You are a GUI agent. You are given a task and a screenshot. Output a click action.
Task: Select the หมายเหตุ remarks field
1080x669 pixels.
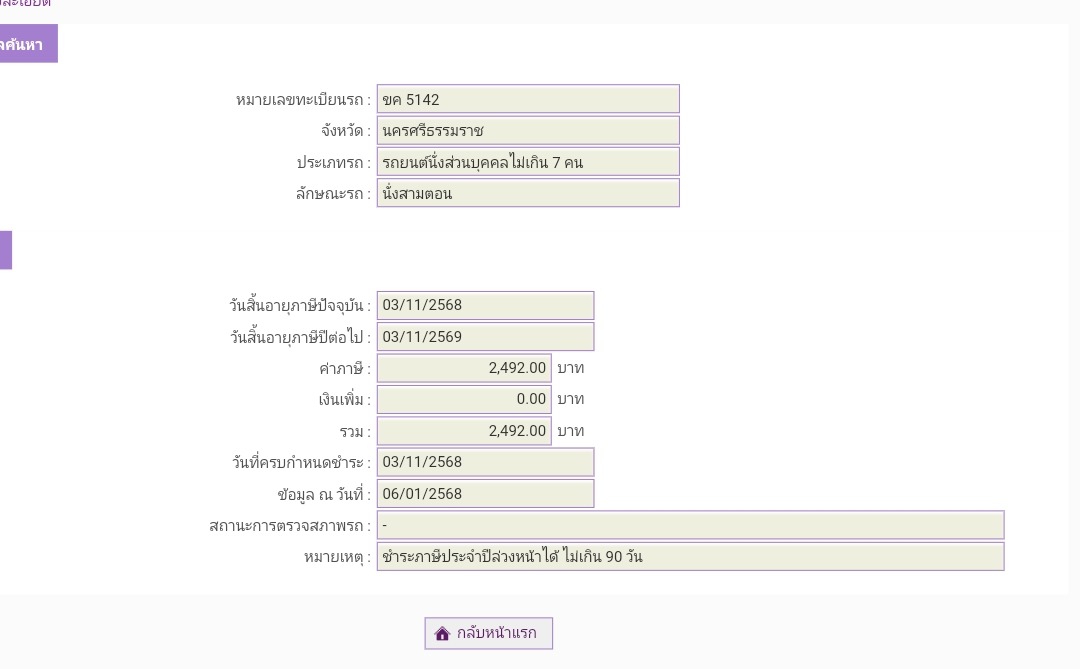(x=690, y=557)
